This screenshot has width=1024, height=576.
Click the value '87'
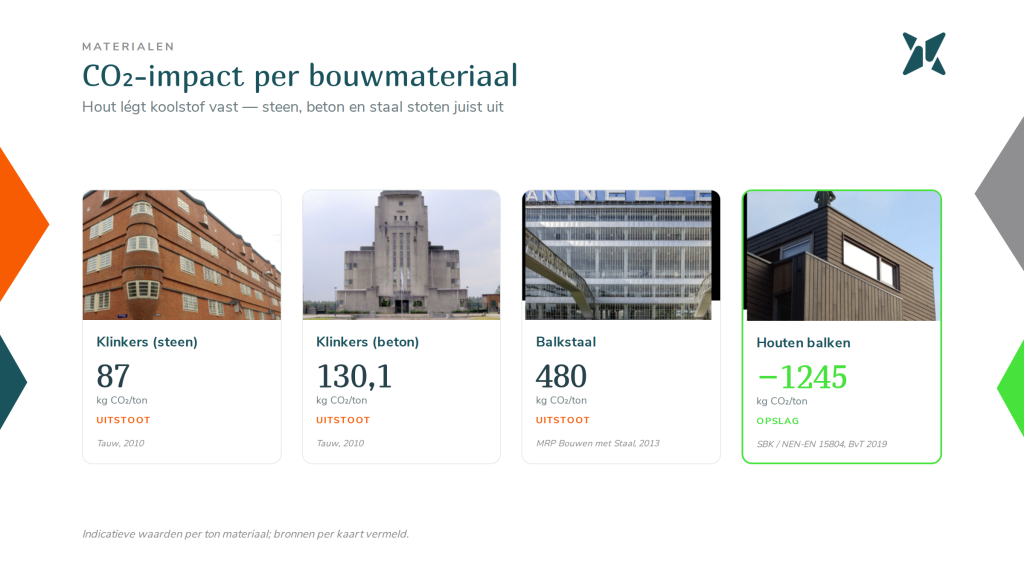(x=113, y=376)
